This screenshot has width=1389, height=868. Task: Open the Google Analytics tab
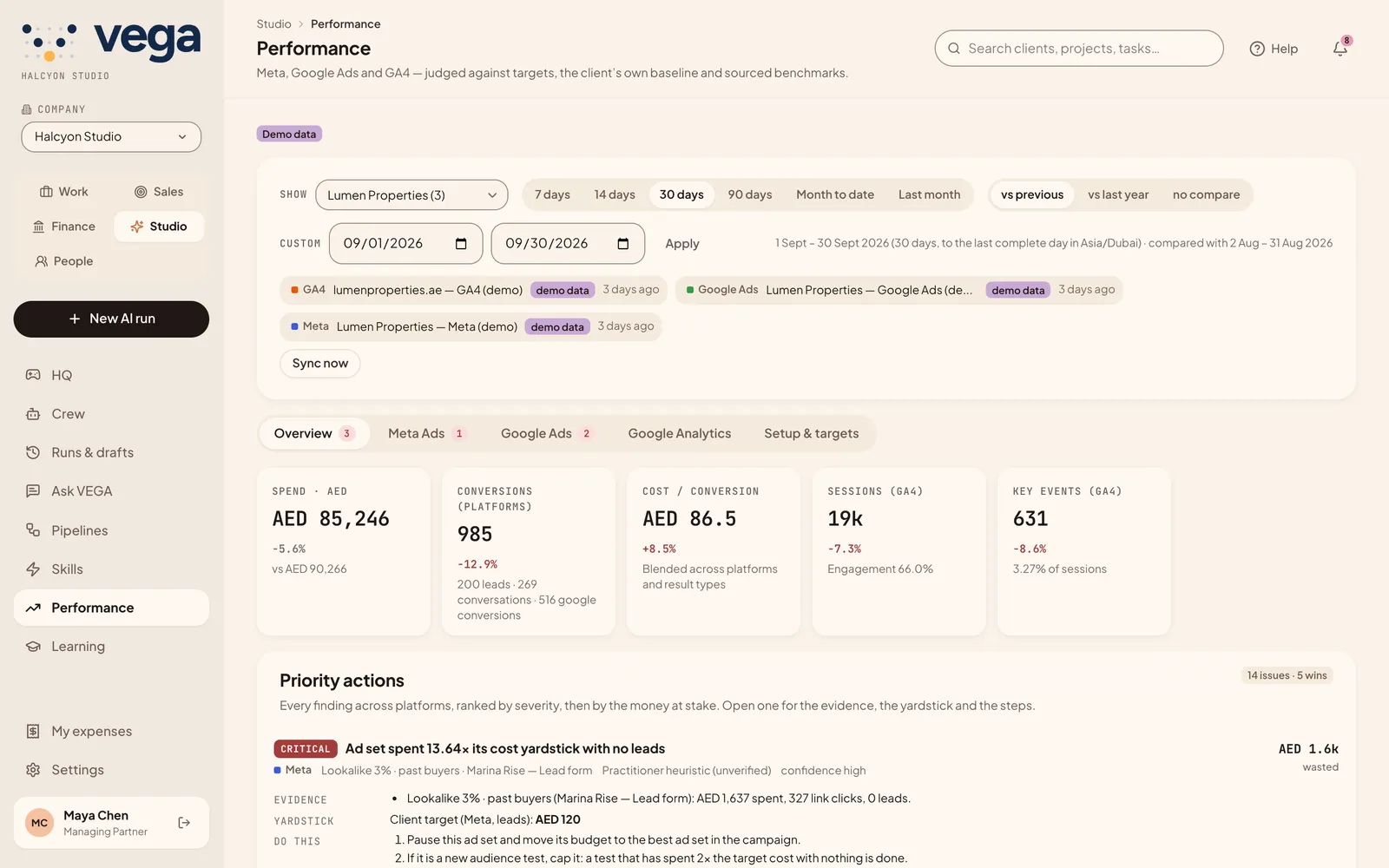pos(680,433)
